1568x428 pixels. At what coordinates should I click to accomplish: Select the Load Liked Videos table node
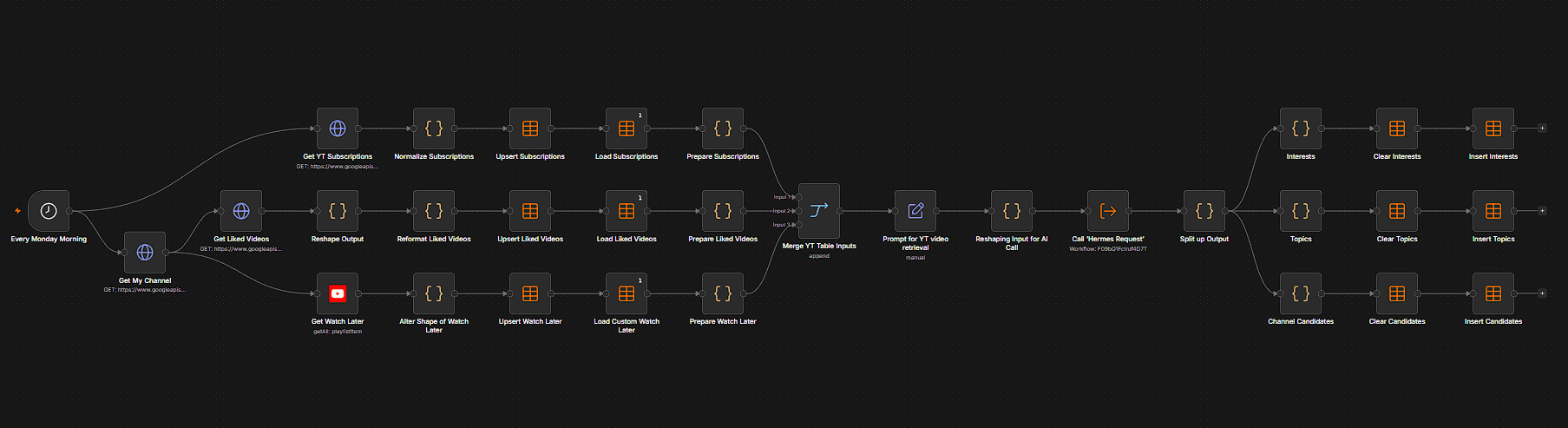627,211
